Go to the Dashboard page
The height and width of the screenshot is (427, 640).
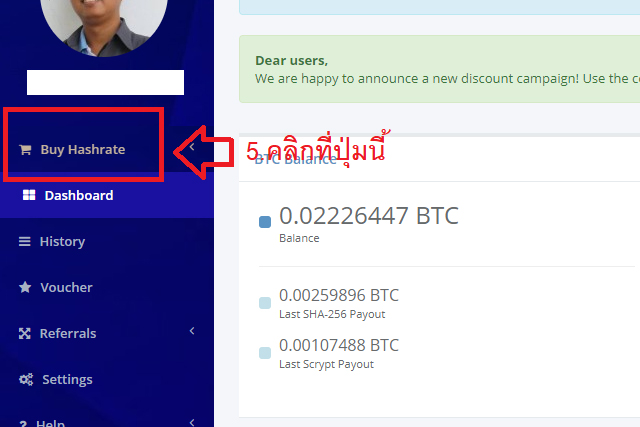pos(79,196)
